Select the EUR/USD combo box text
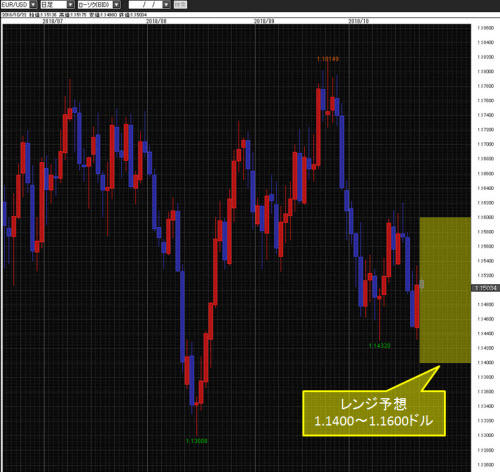Screen dimensions: 500x472 (15, 5)
